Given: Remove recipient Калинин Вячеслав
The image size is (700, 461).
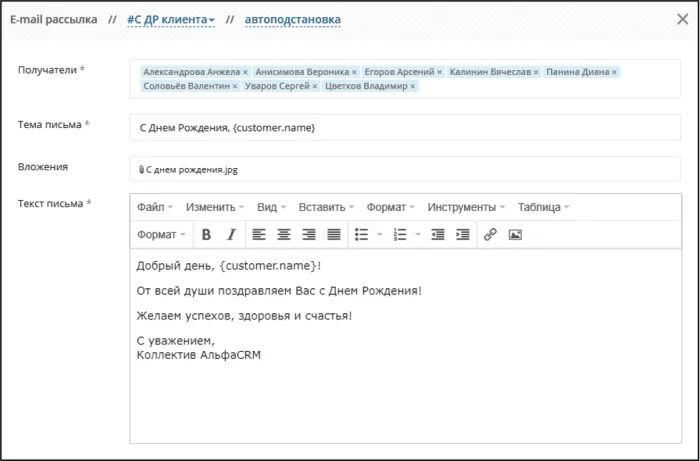Looking at the screenshot, I should pos(536,72).
